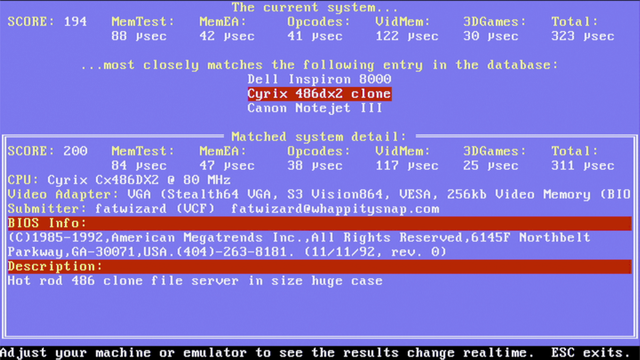Click 'ESC exits.' in the bottom status bar
This screenshot has width=640, height=360.
(x=591, y=353)
